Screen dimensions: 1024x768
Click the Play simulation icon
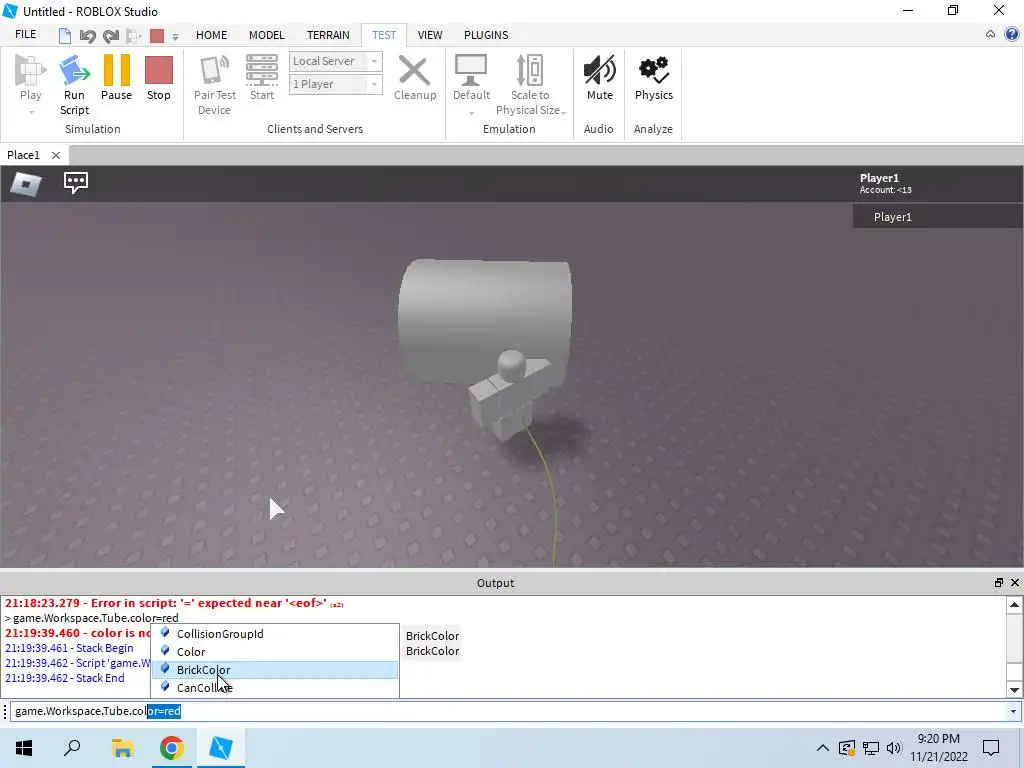(x=30, y=71)
